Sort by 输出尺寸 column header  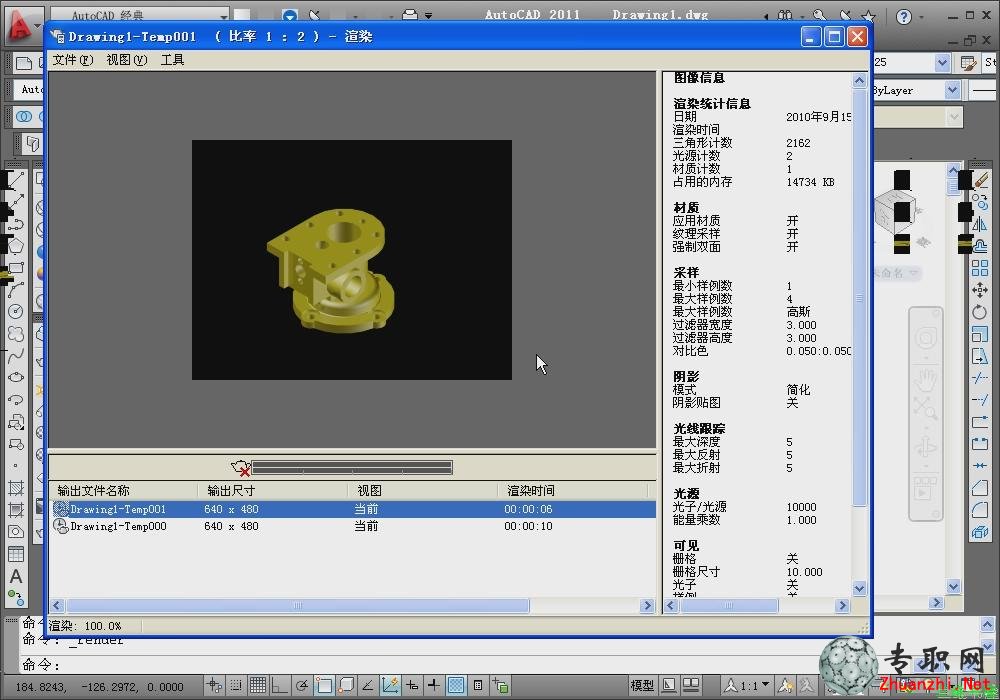[x=272, y=490]
